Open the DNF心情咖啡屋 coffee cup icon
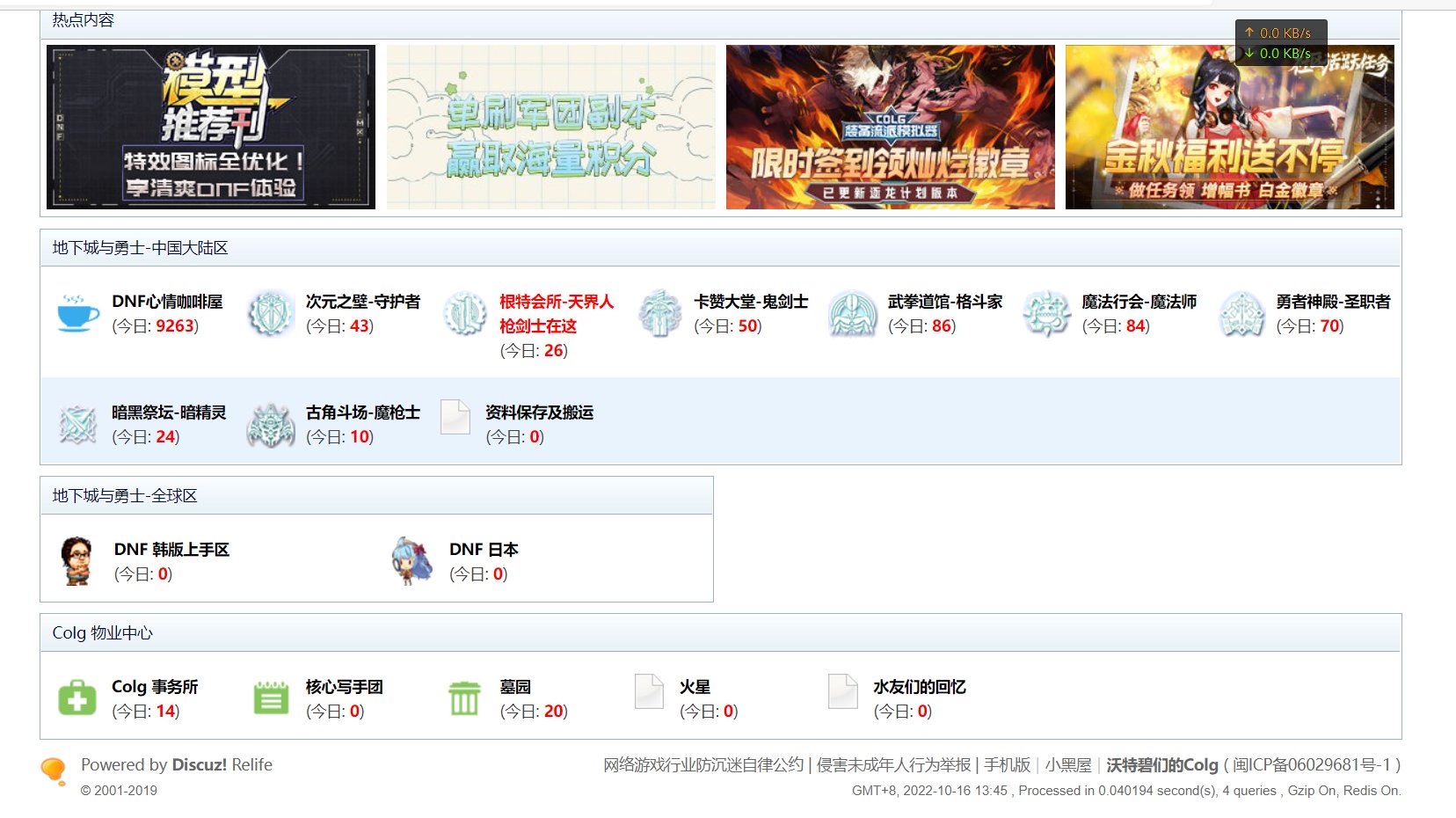 pyautogui.click(x=77, y=313)
